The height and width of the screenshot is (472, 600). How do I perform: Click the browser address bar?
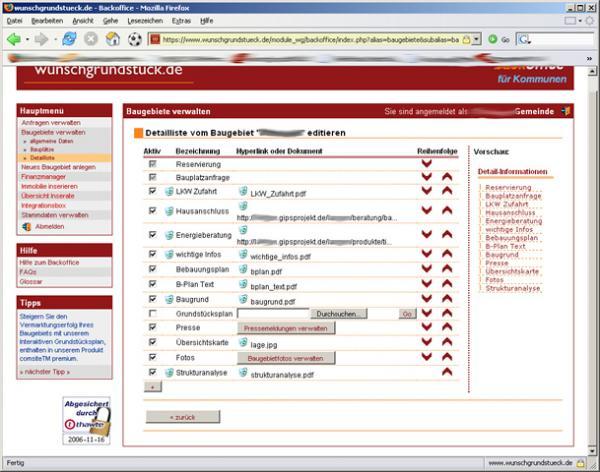pos(310,39)
